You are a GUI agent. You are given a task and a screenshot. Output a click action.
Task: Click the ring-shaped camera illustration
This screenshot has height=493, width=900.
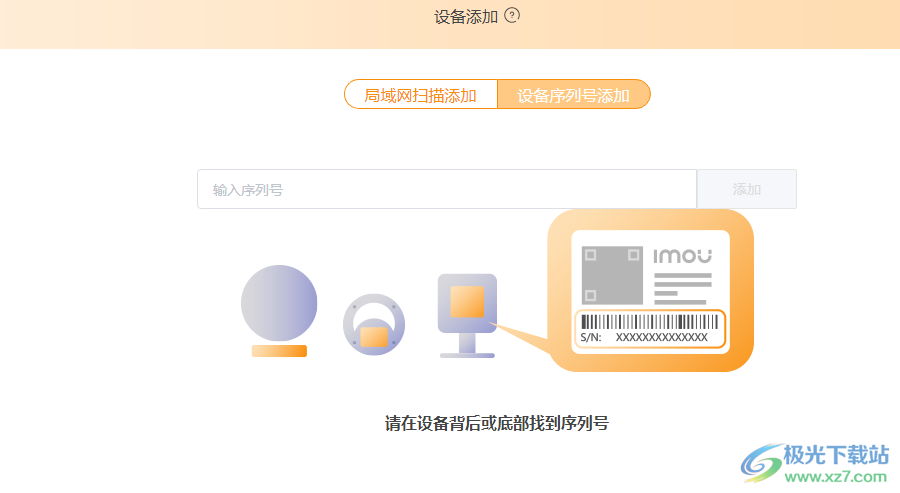(x=374, y=324)
